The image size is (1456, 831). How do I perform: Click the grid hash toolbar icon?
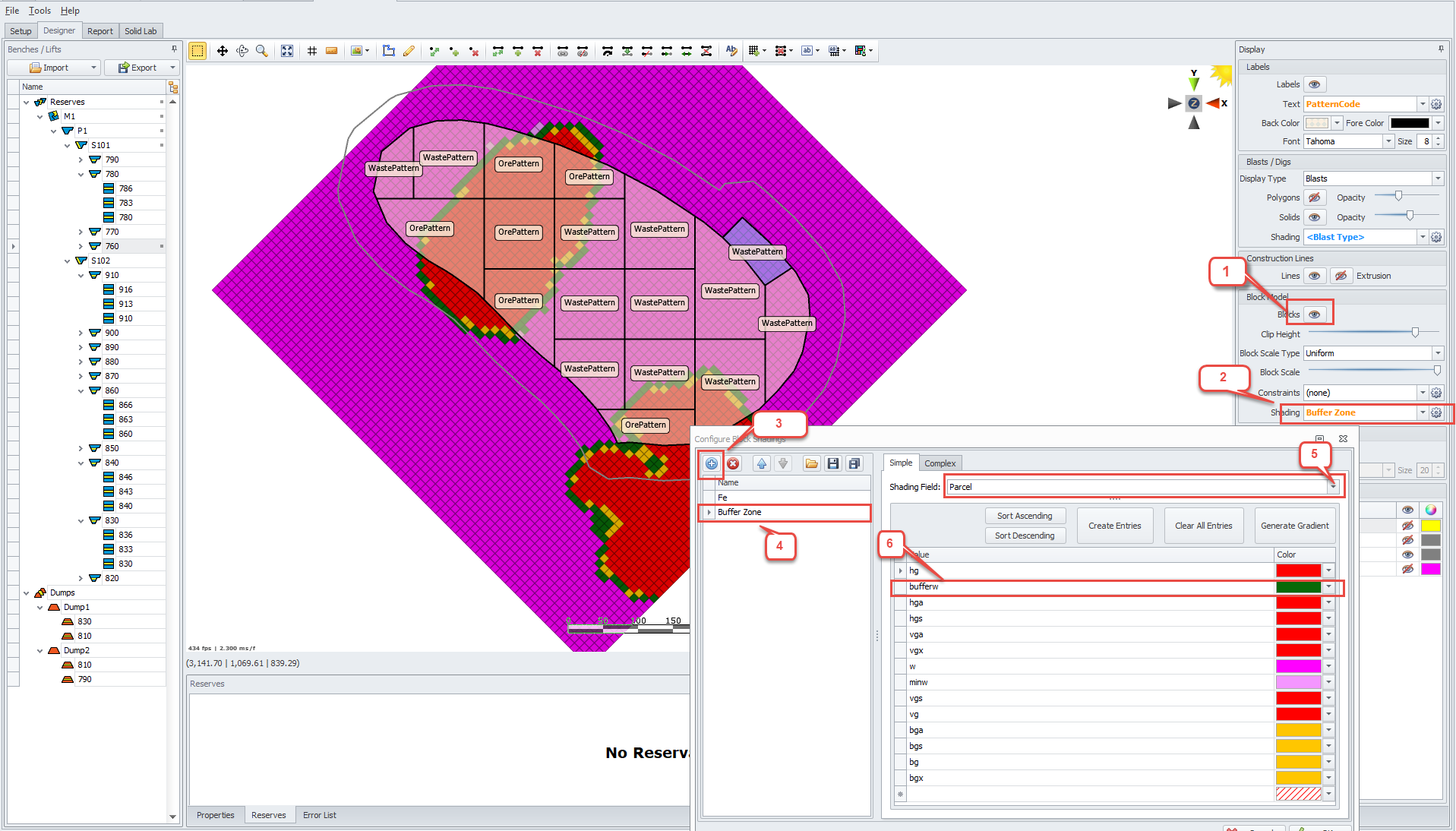coord(312,51)
